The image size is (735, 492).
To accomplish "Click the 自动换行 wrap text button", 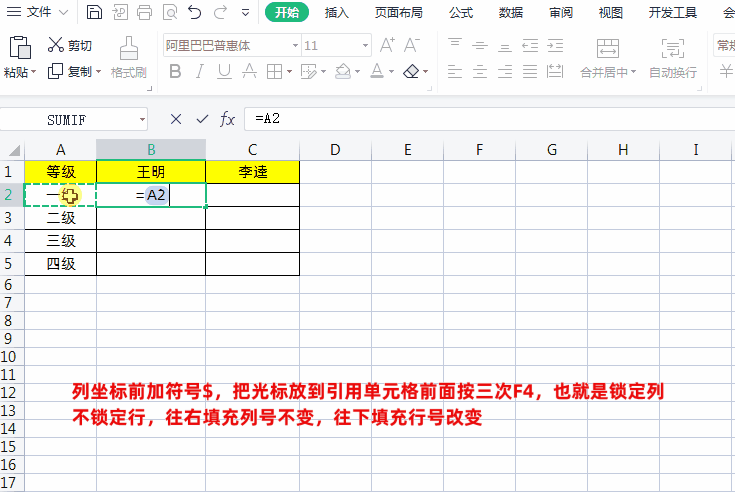I will coord(673,59).
